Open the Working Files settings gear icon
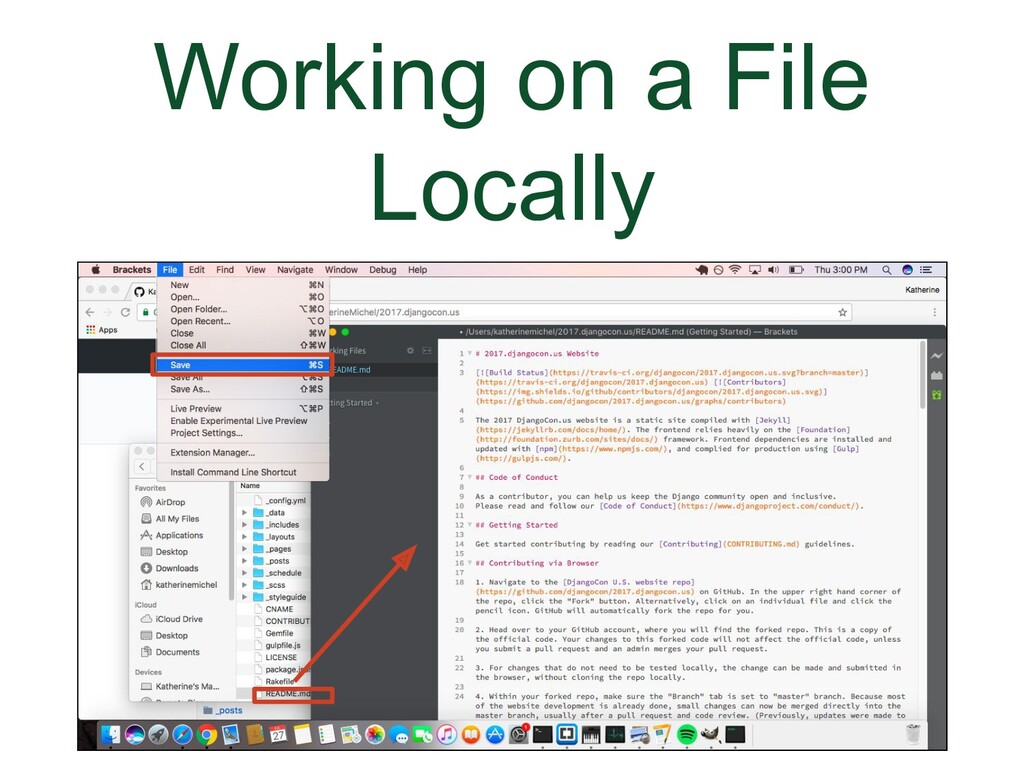 pos(410,351)
